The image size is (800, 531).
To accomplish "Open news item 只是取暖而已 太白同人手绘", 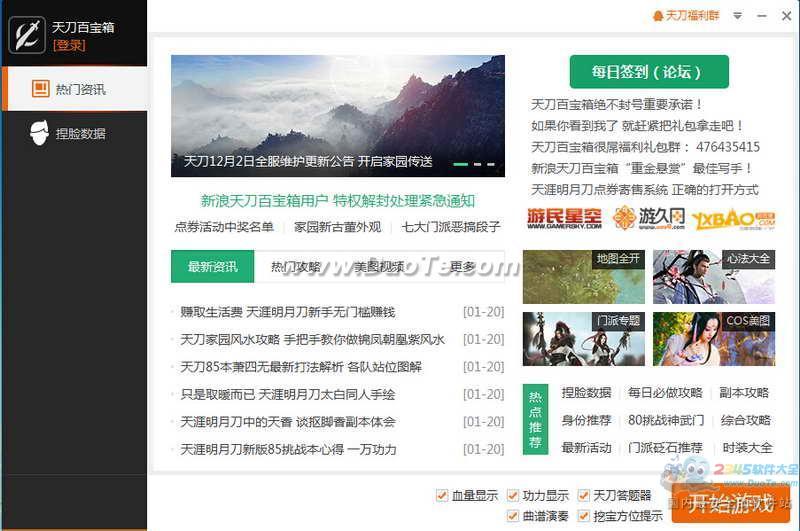I will [288, 394].
